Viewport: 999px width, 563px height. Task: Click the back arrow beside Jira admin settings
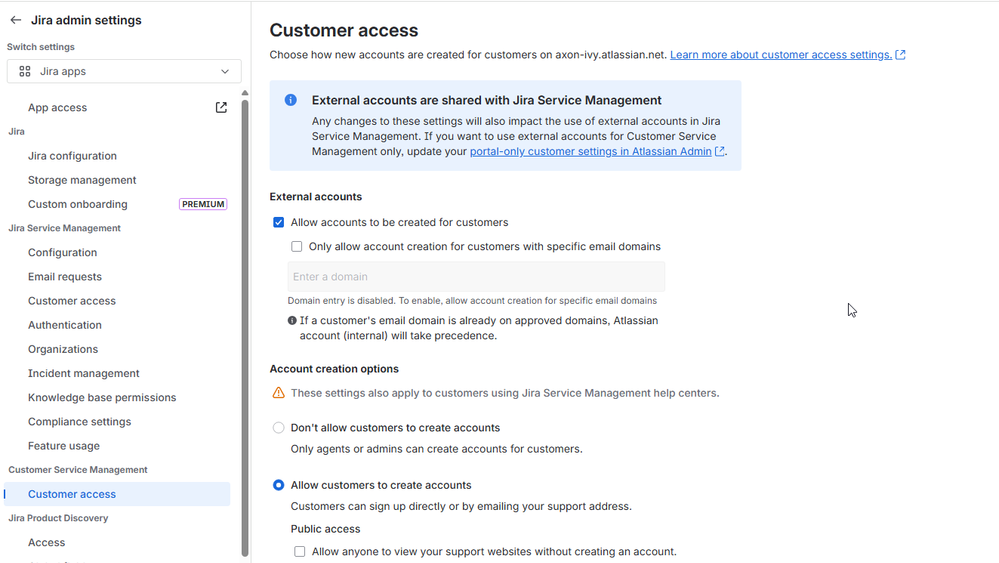coord(16,20)
